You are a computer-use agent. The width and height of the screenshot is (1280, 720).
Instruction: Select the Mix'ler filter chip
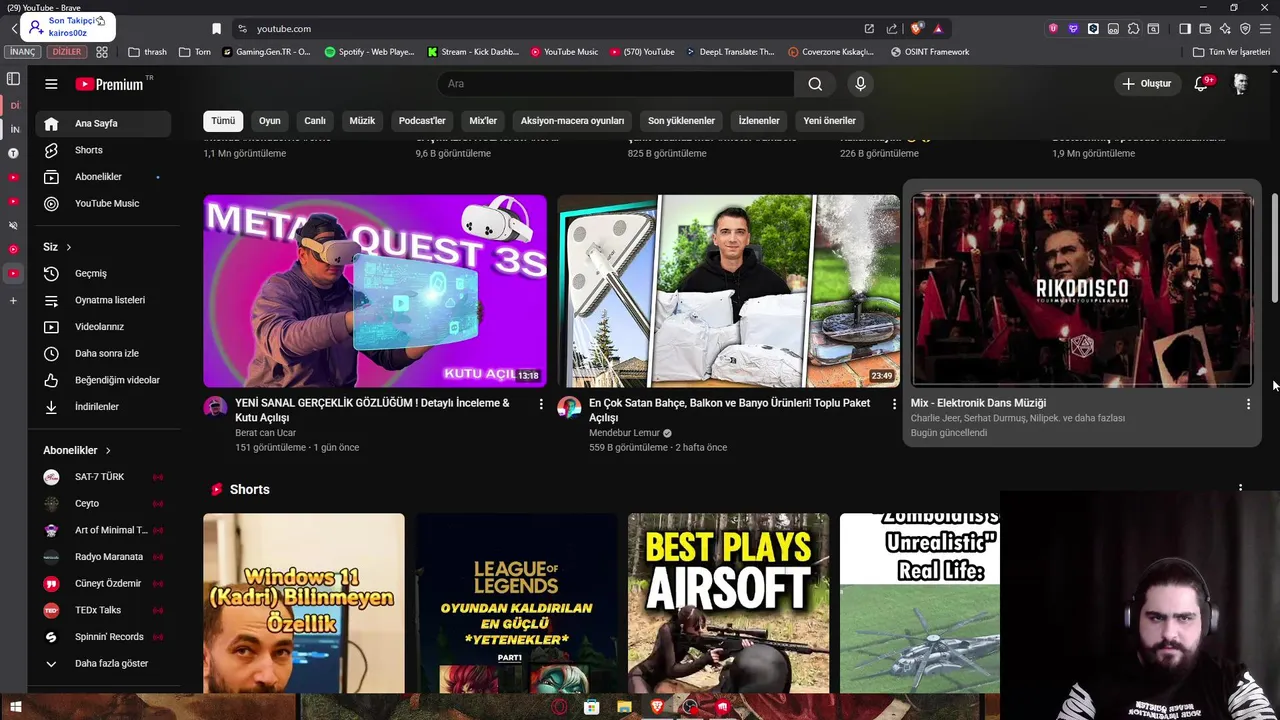coord(483,121)
